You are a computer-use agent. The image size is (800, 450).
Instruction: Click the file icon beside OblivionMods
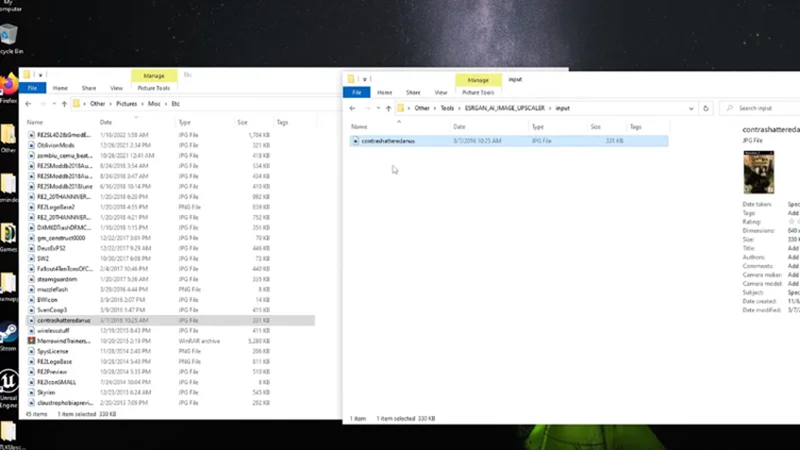click(32, 145)
